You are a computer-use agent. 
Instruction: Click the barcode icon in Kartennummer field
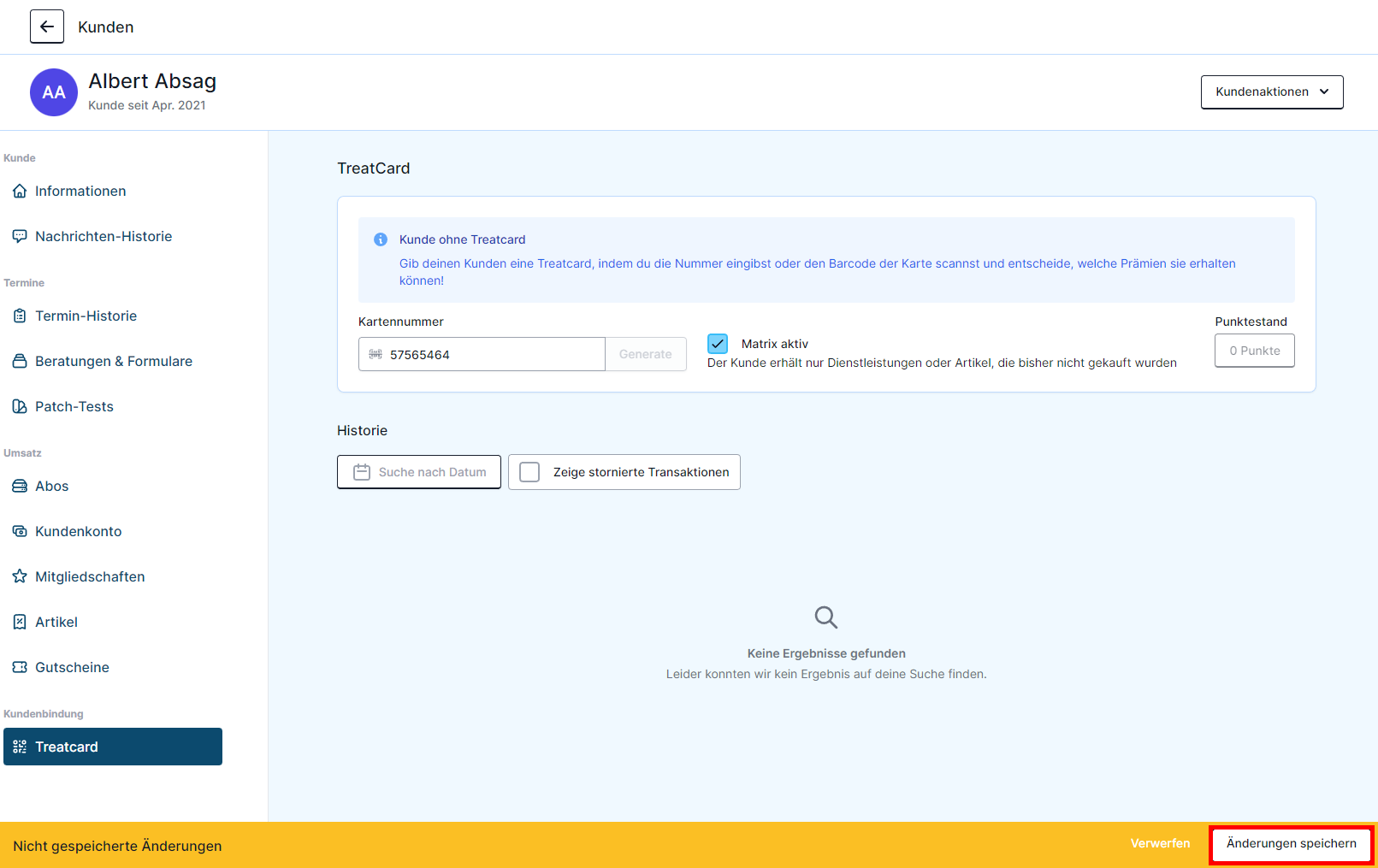pos(376,354)
